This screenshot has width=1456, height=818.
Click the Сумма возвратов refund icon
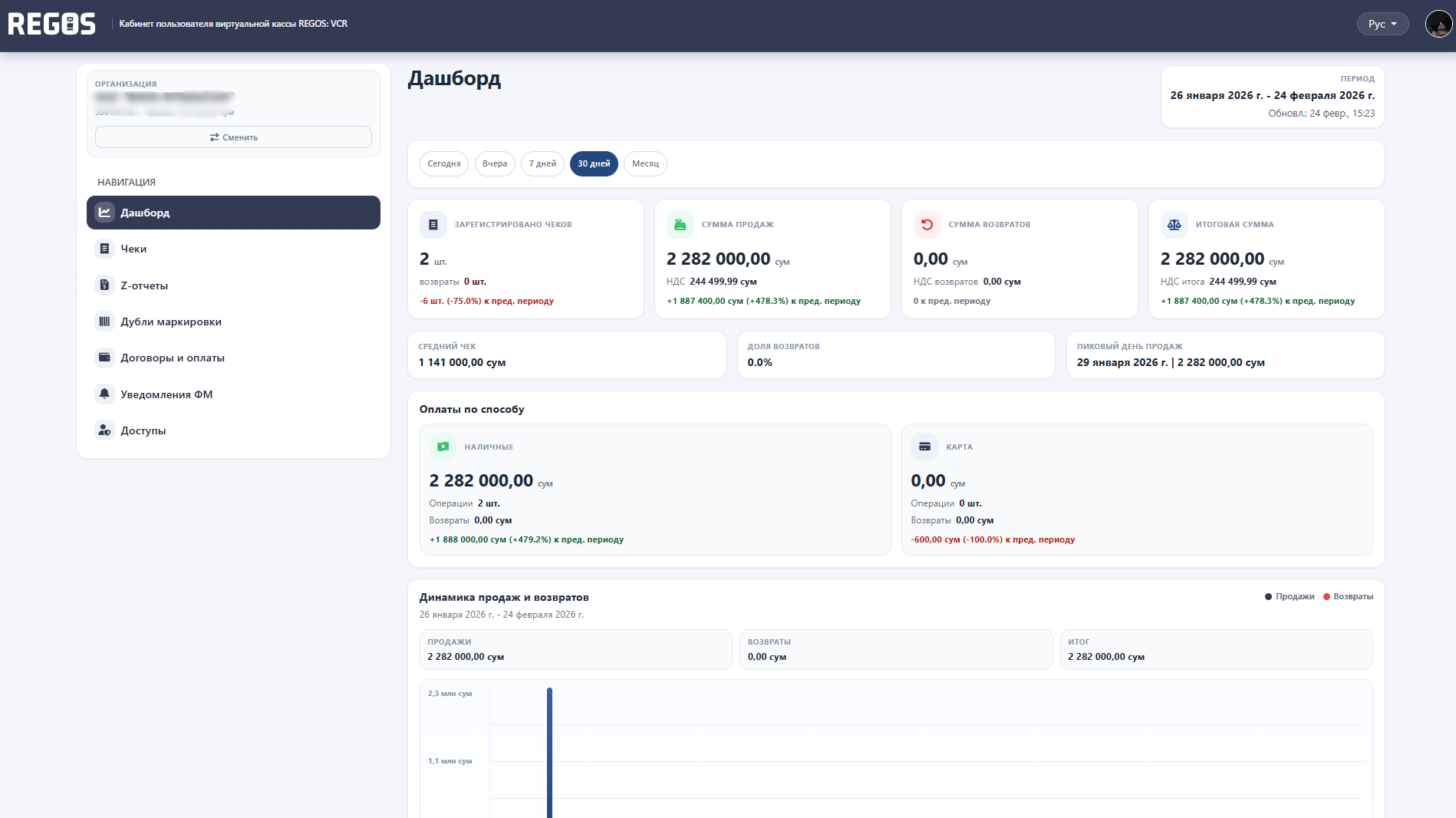point(927,225)
